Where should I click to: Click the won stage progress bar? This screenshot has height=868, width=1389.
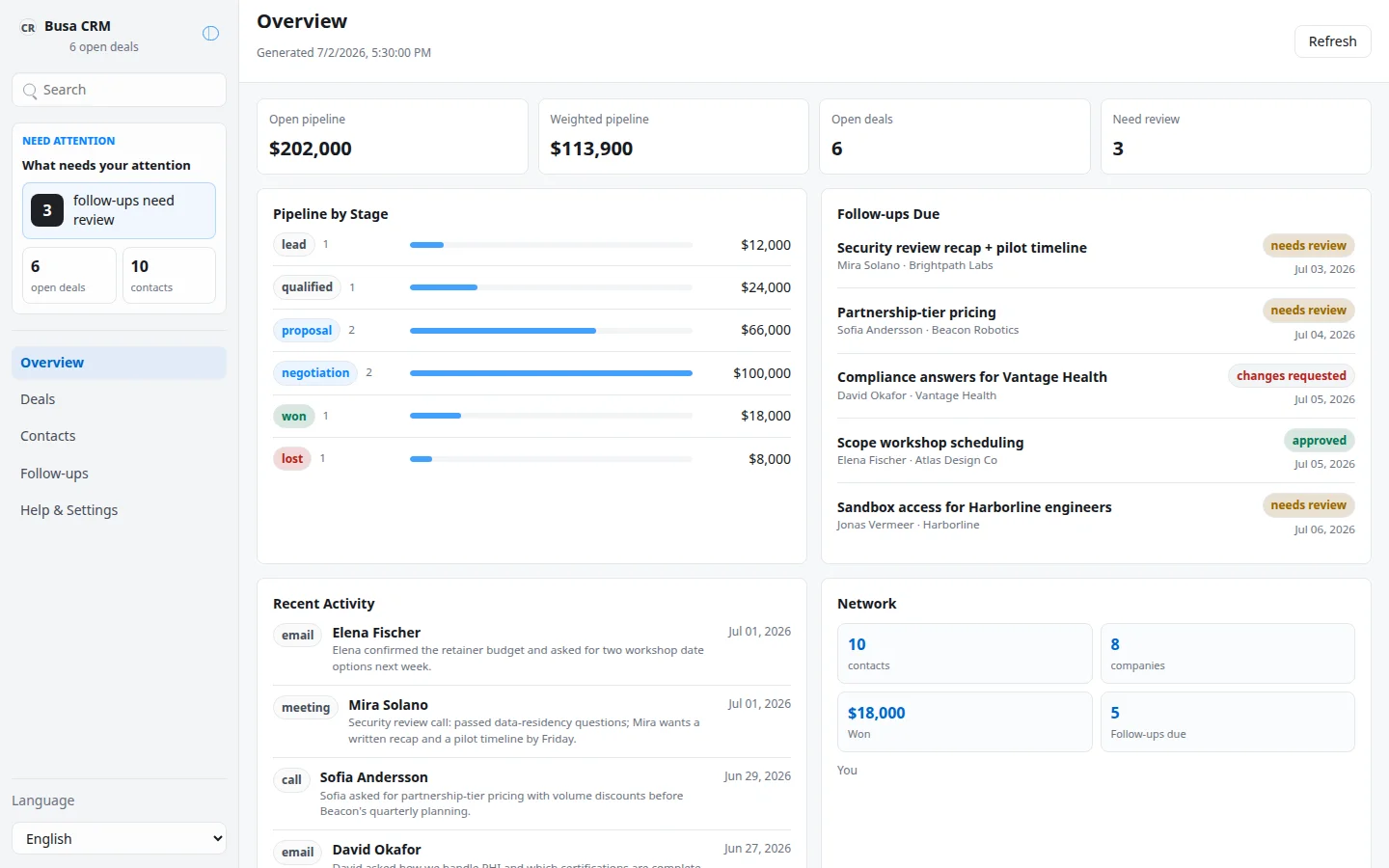coord(551,416)
